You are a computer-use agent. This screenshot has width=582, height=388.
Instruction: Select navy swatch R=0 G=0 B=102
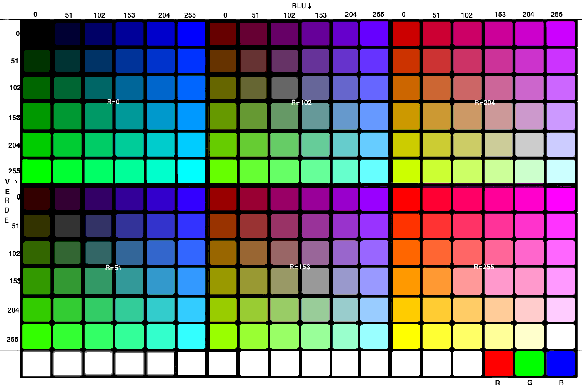click(98, 34)
